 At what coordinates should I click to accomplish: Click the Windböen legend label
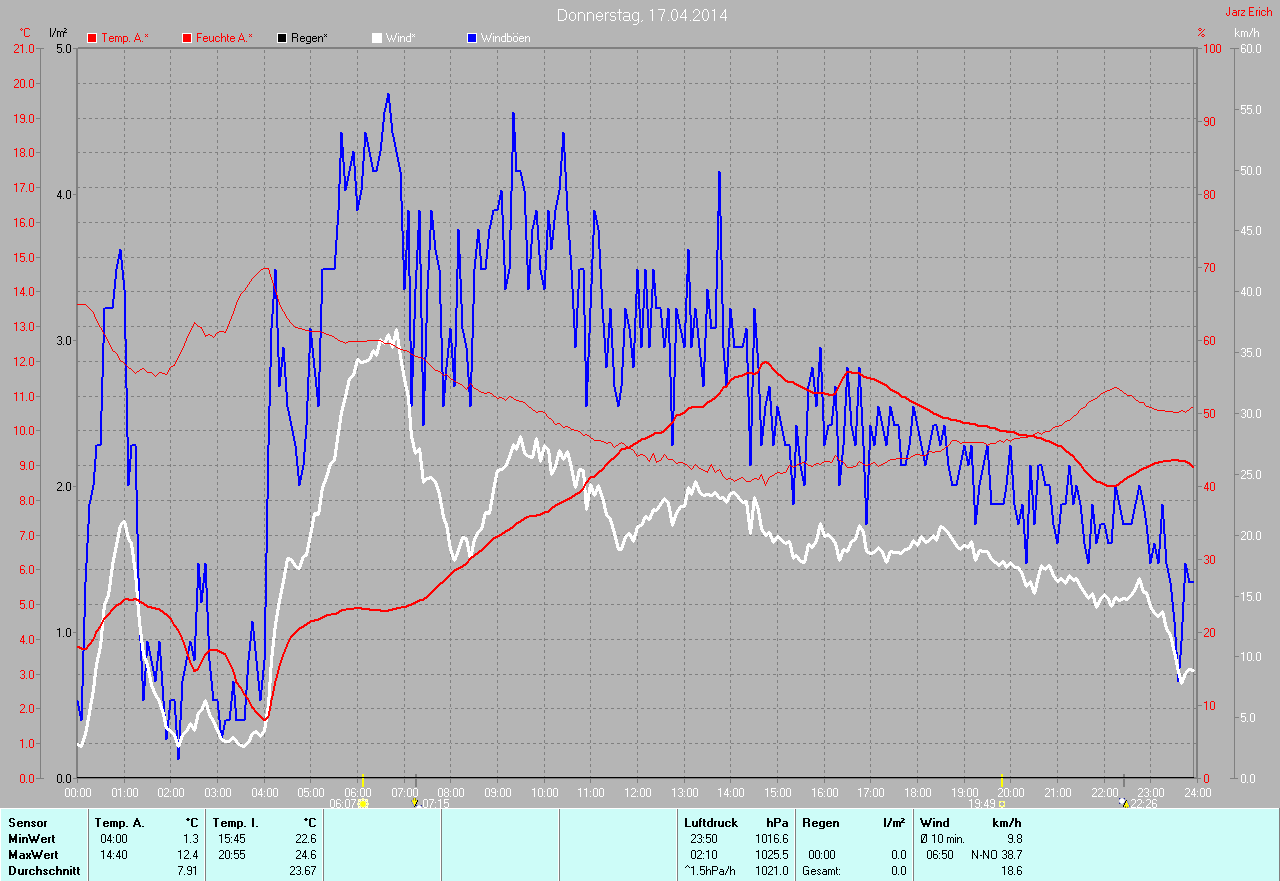tap(506, 38)
